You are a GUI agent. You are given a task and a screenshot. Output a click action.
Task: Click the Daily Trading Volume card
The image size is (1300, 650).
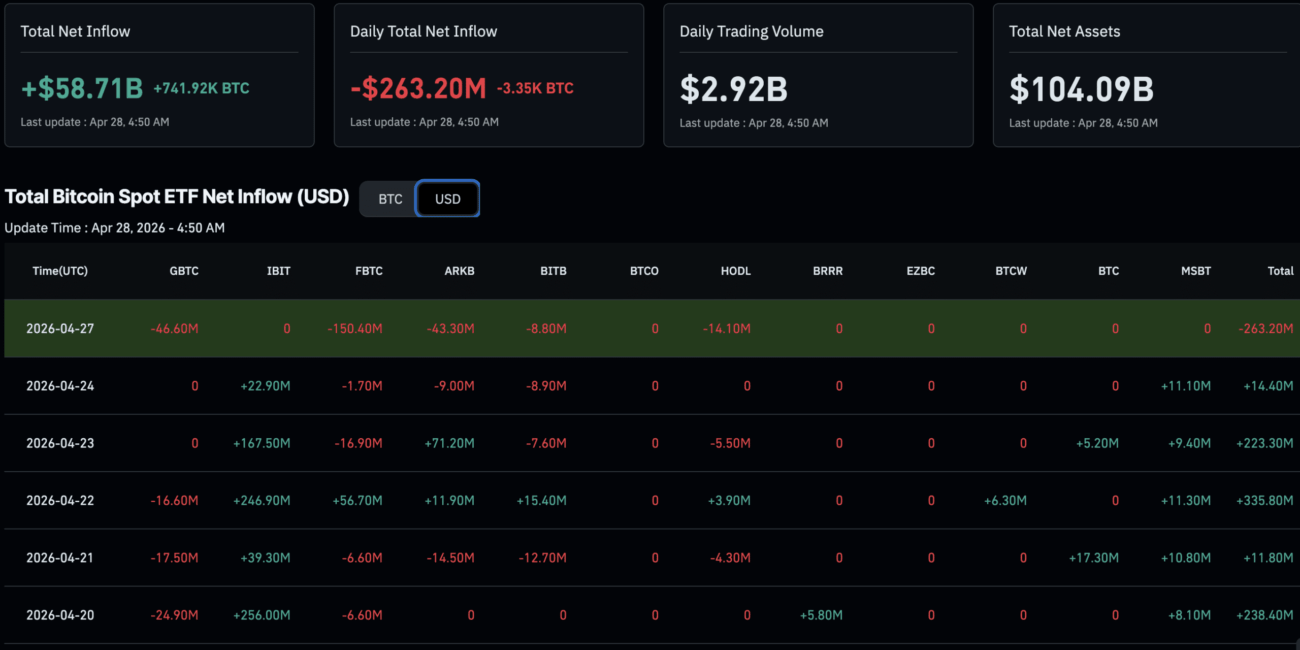click(x=818, y=75)
